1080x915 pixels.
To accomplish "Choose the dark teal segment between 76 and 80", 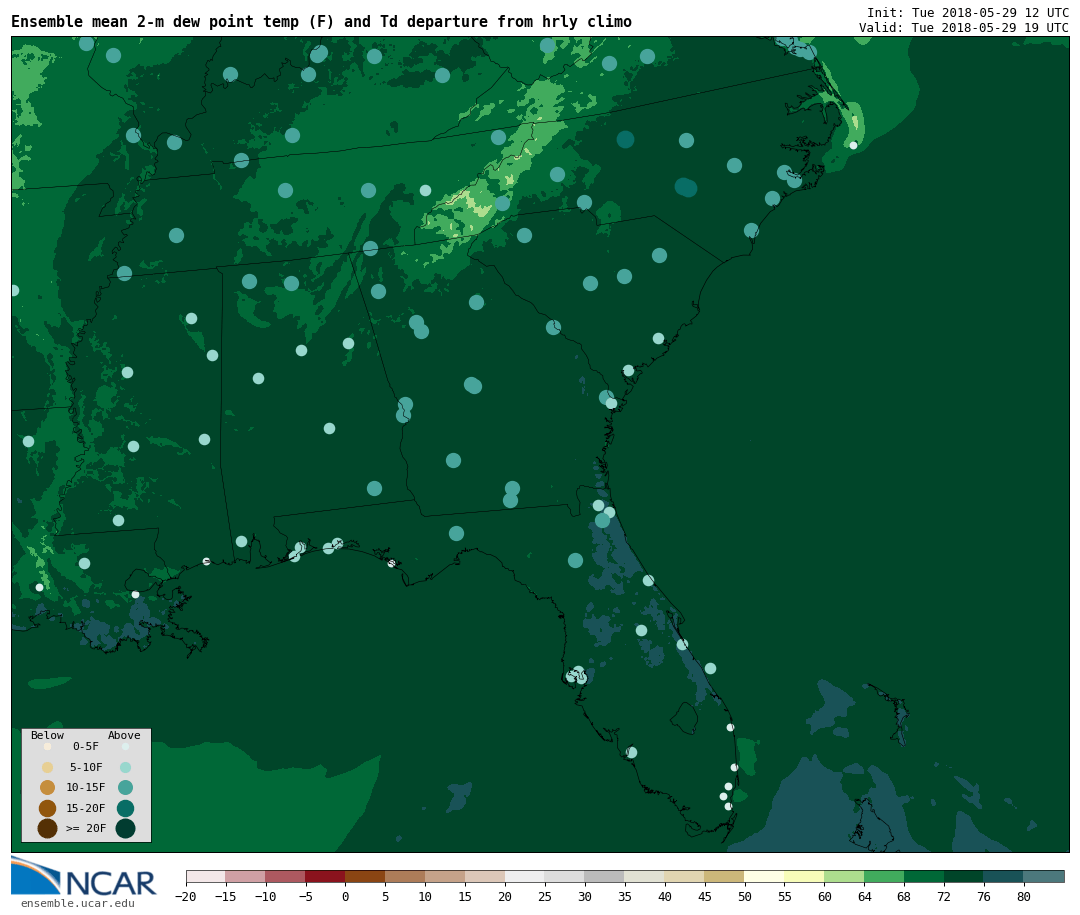I will click(1005, 876).
